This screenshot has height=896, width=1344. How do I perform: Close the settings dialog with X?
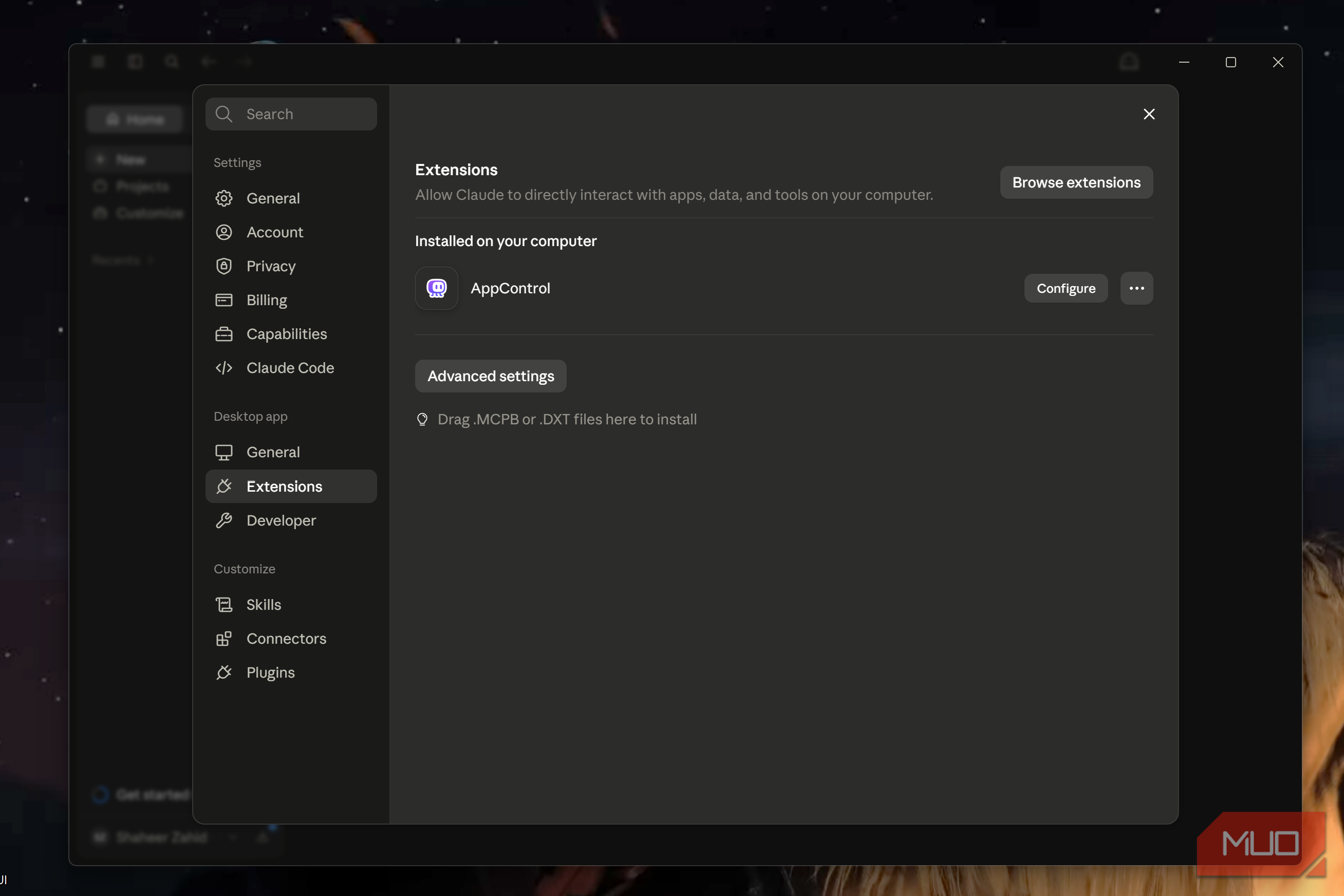point(1149,114)
